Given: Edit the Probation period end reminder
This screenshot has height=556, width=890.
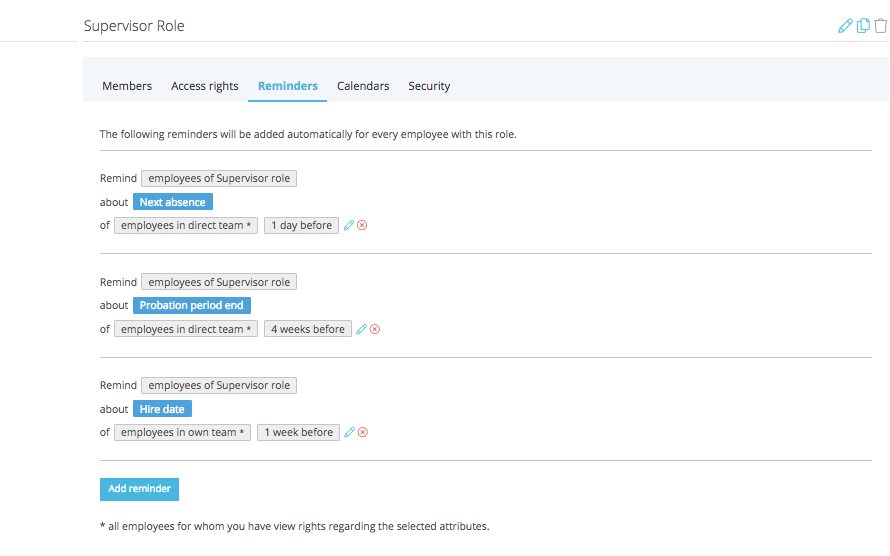Looking at the screenshot, I should (x=362, y=329).
